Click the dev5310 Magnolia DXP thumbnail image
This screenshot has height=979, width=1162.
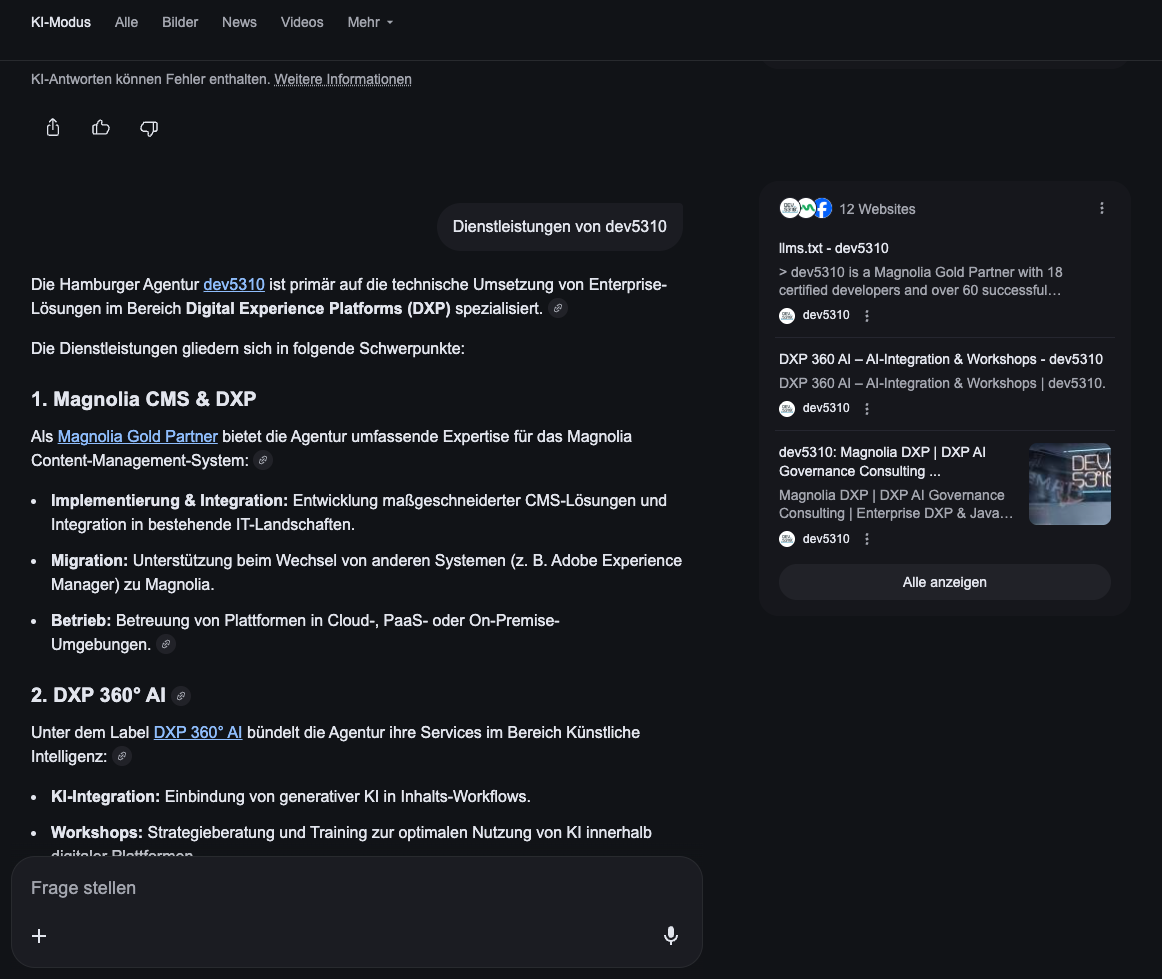1069,484
